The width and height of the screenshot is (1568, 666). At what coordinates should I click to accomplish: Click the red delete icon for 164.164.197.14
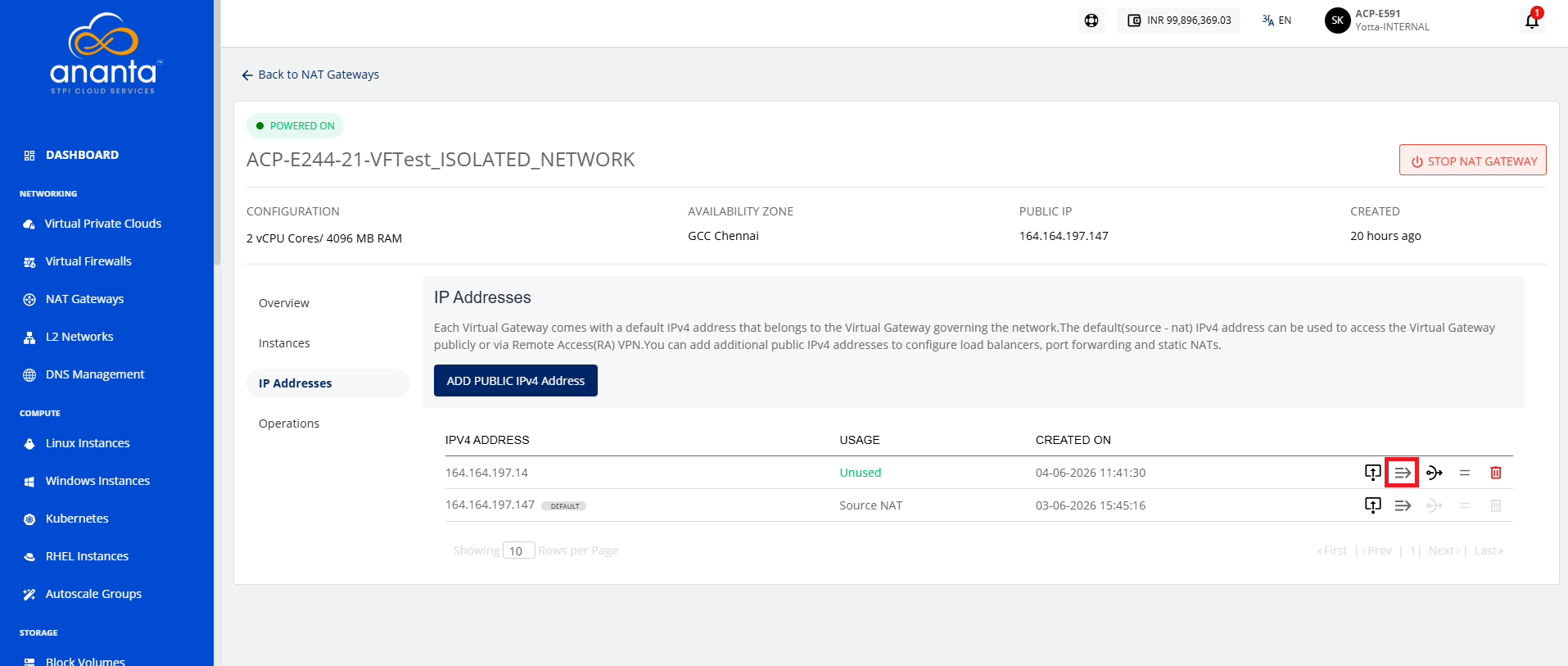pyautogui.click(x=1496, y=473)
